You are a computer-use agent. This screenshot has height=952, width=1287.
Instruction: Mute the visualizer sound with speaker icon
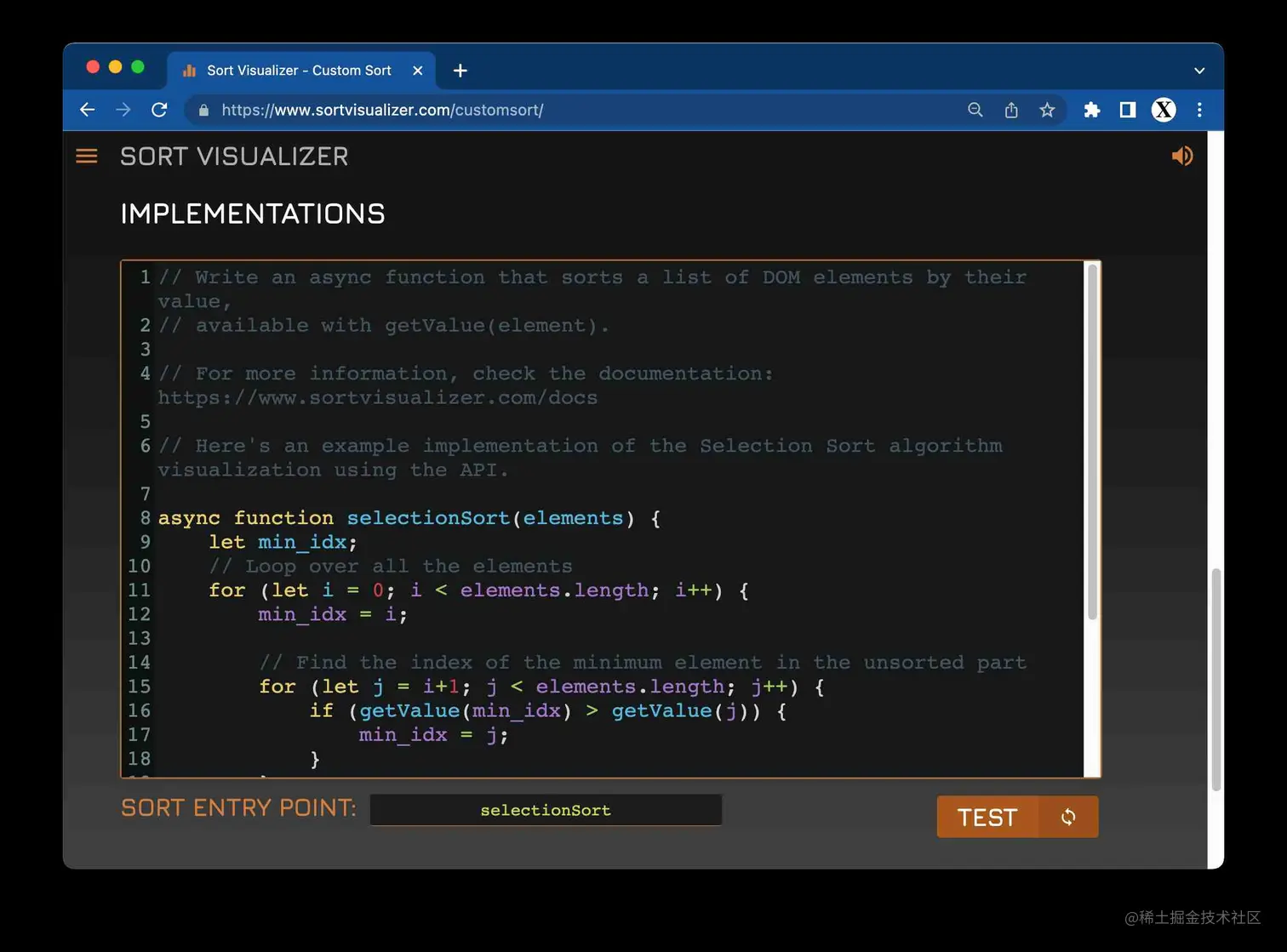click(x=1181, y=155)
